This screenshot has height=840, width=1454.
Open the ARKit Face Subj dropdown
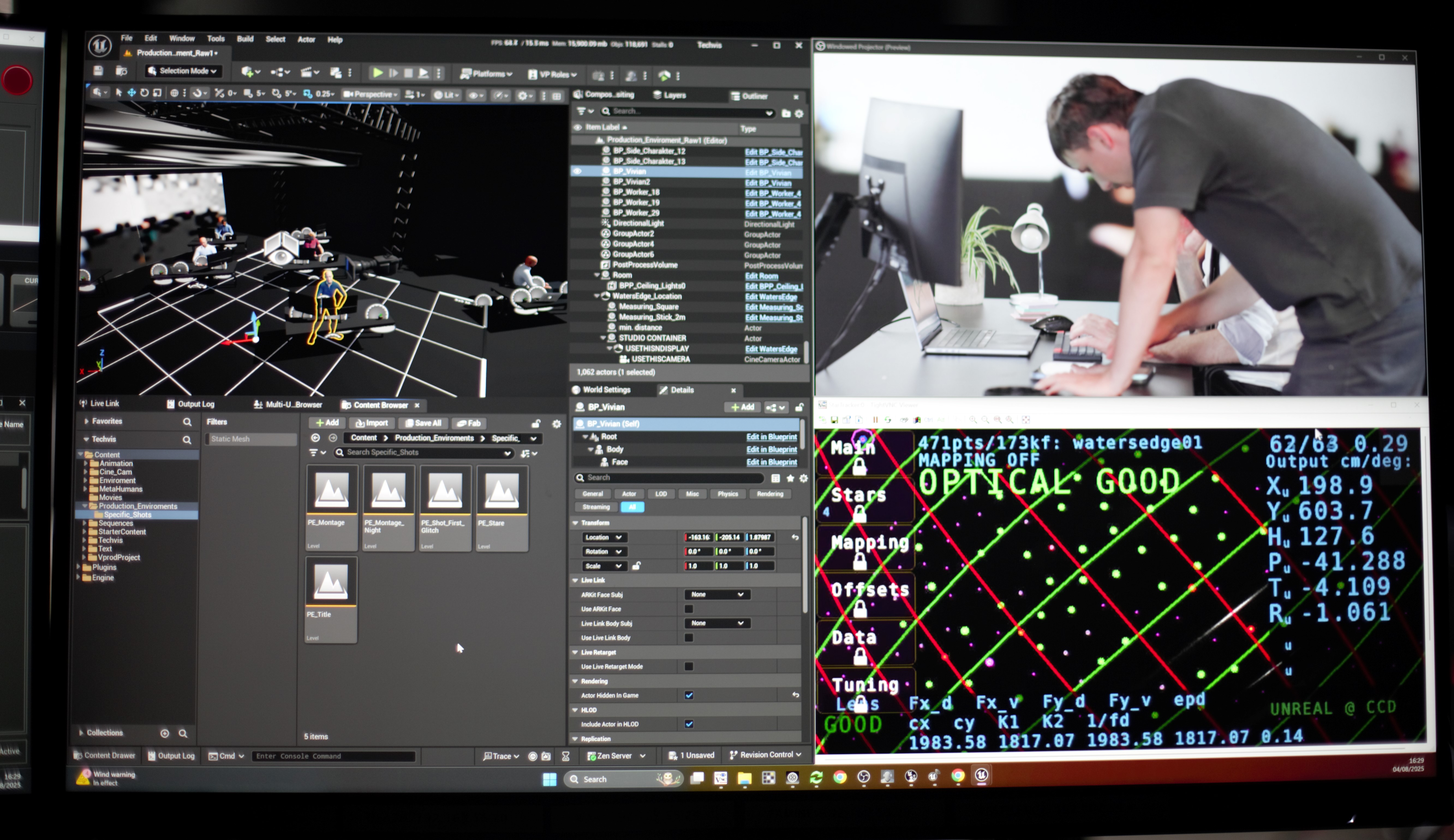717,594
